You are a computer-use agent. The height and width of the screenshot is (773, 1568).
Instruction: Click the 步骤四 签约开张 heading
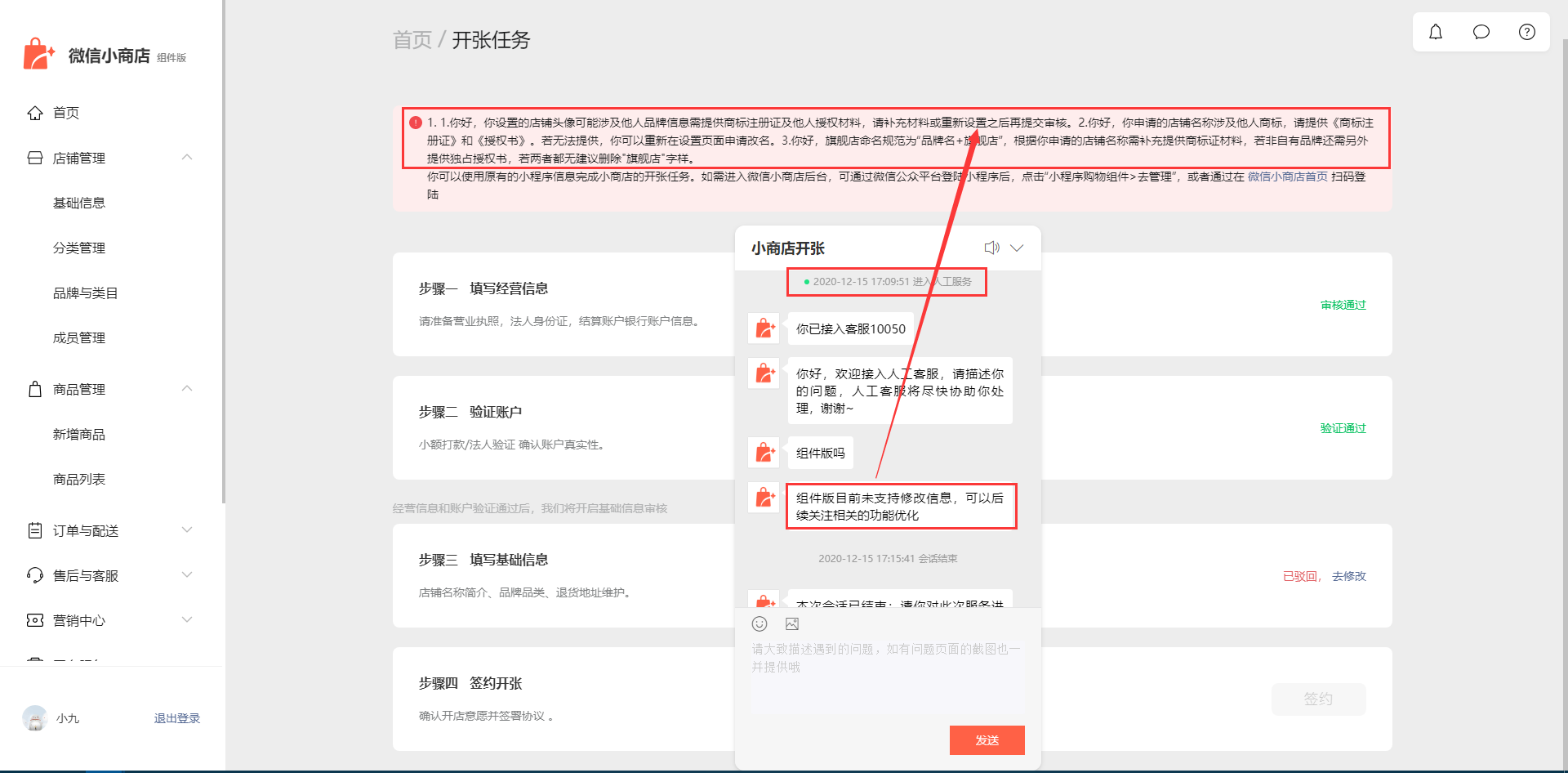coord(470,683)
